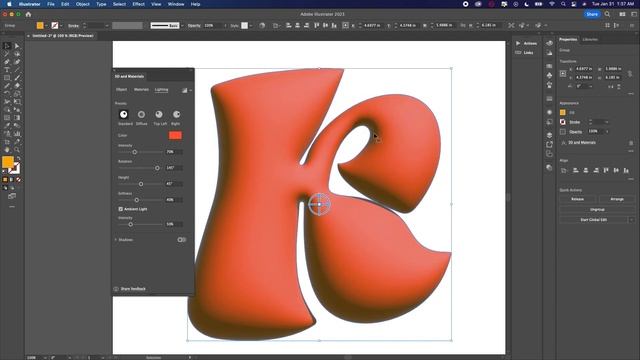Open Stroke weight dropdown in control bar

[107, 25]
